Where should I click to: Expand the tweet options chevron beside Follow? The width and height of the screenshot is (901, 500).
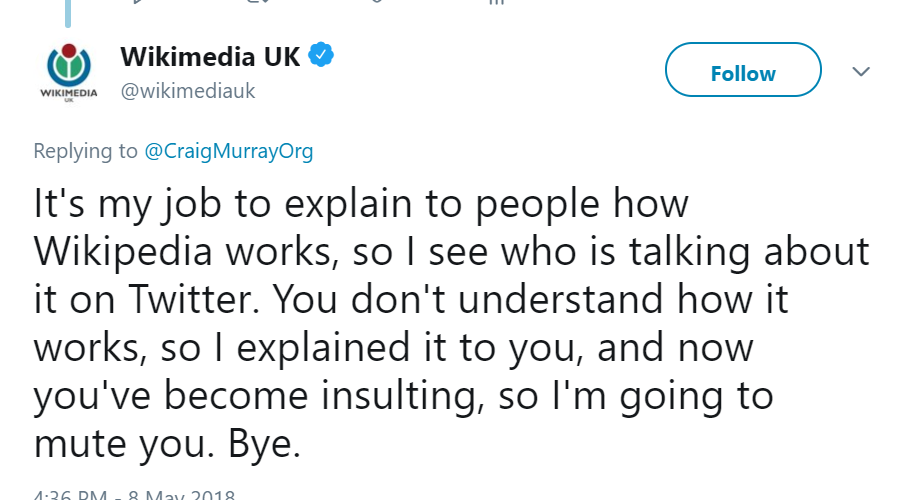click(860, 72)
